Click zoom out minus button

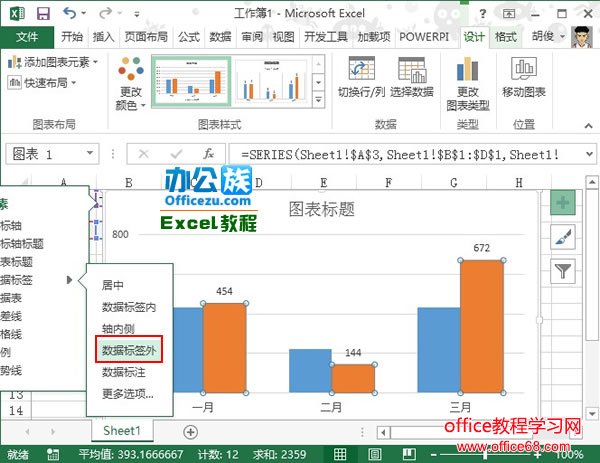pyautogui.click(x=434, y=455)
